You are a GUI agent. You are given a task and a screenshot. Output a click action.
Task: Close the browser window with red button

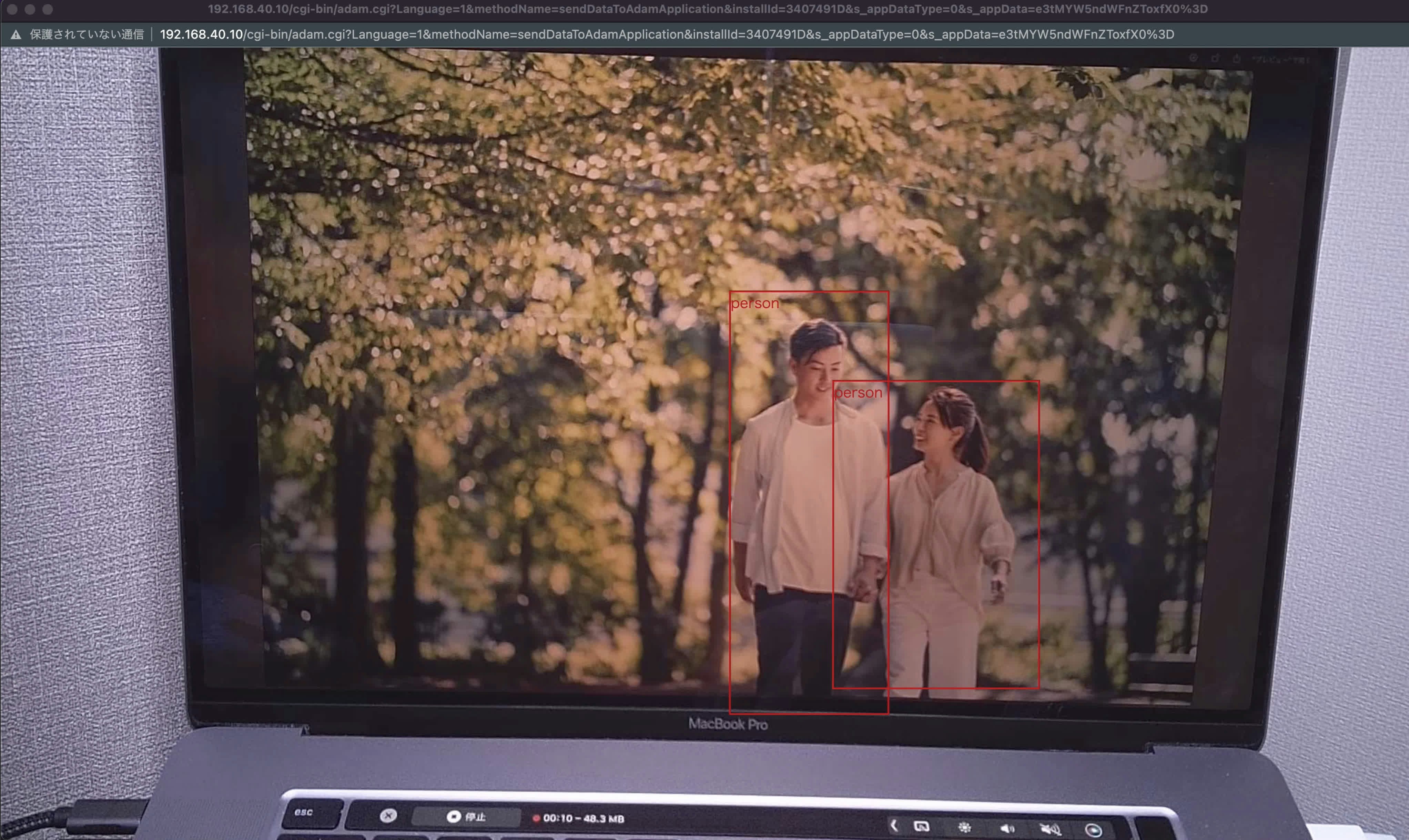12,9
